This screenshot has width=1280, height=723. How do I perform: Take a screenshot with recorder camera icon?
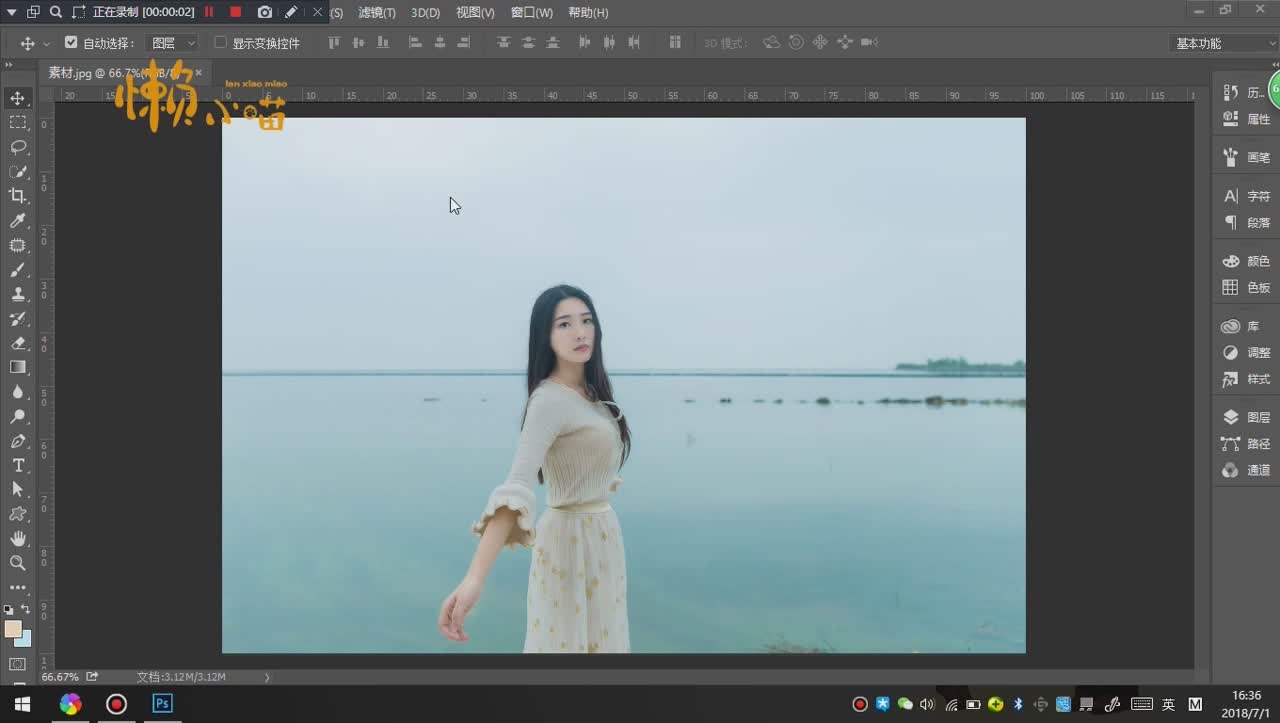point(264,12)
